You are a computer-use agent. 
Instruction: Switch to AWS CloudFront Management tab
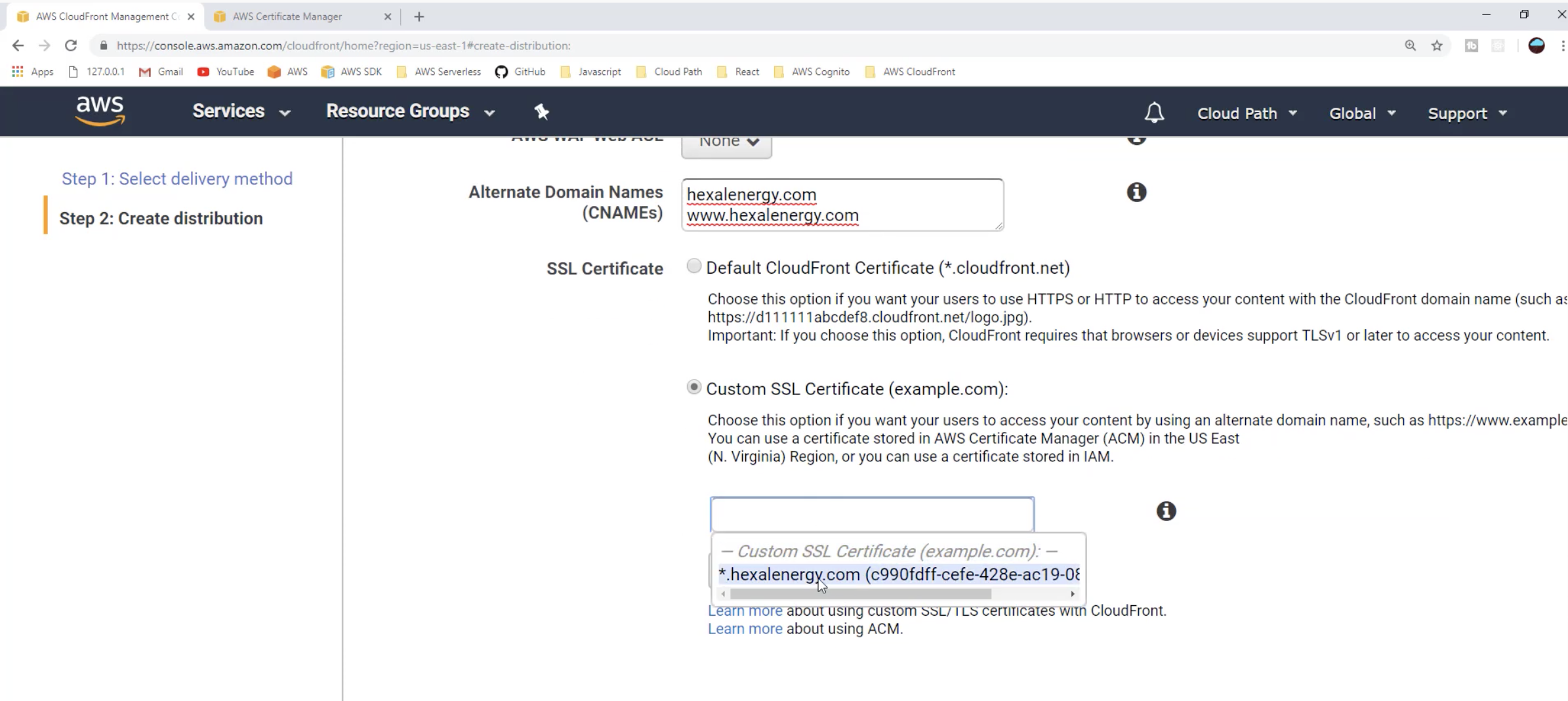105,16
